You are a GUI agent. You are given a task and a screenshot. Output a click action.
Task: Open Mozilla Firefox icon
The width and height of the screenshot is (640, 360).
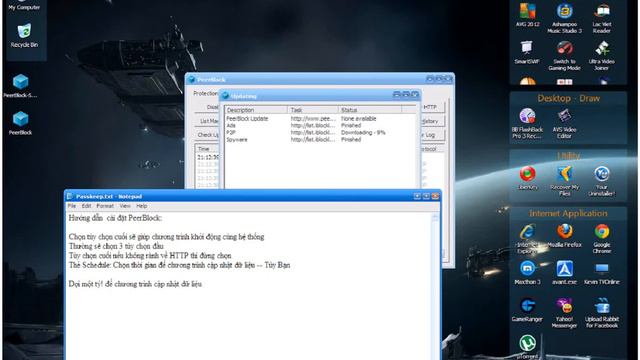point(564,236)
